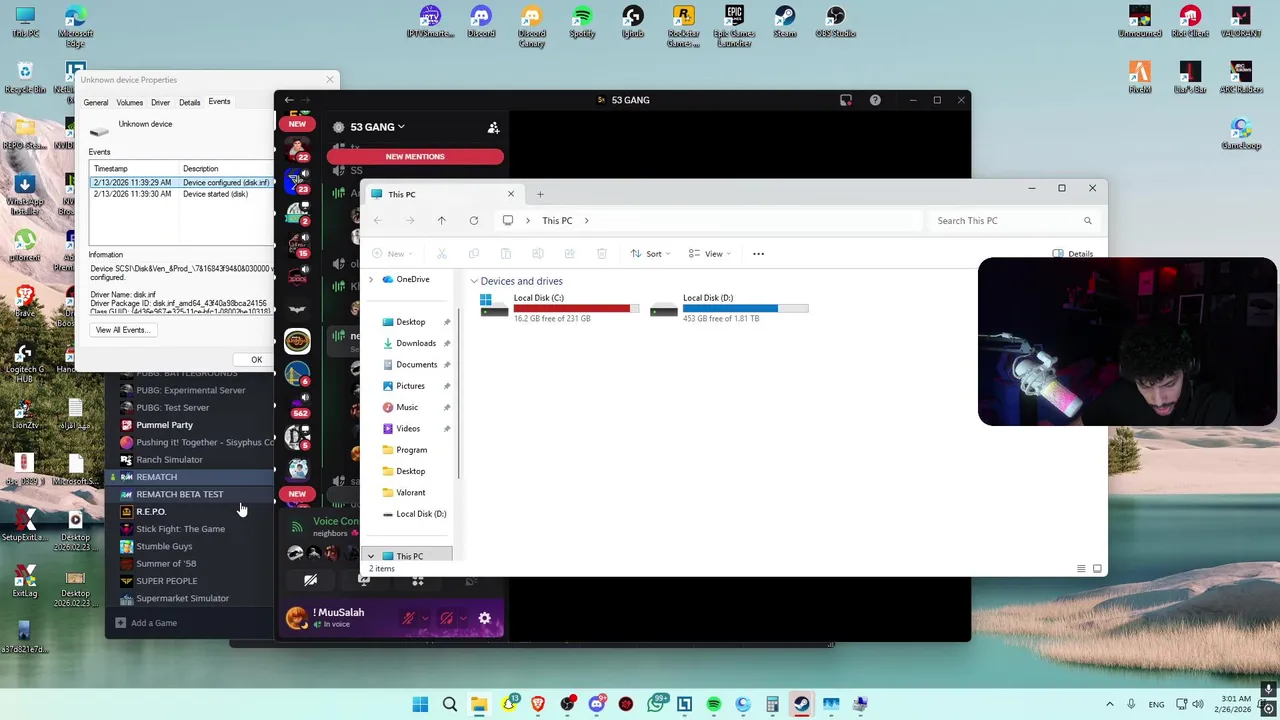Click Search icon in Explorer search box

[x=1088, y=221]
